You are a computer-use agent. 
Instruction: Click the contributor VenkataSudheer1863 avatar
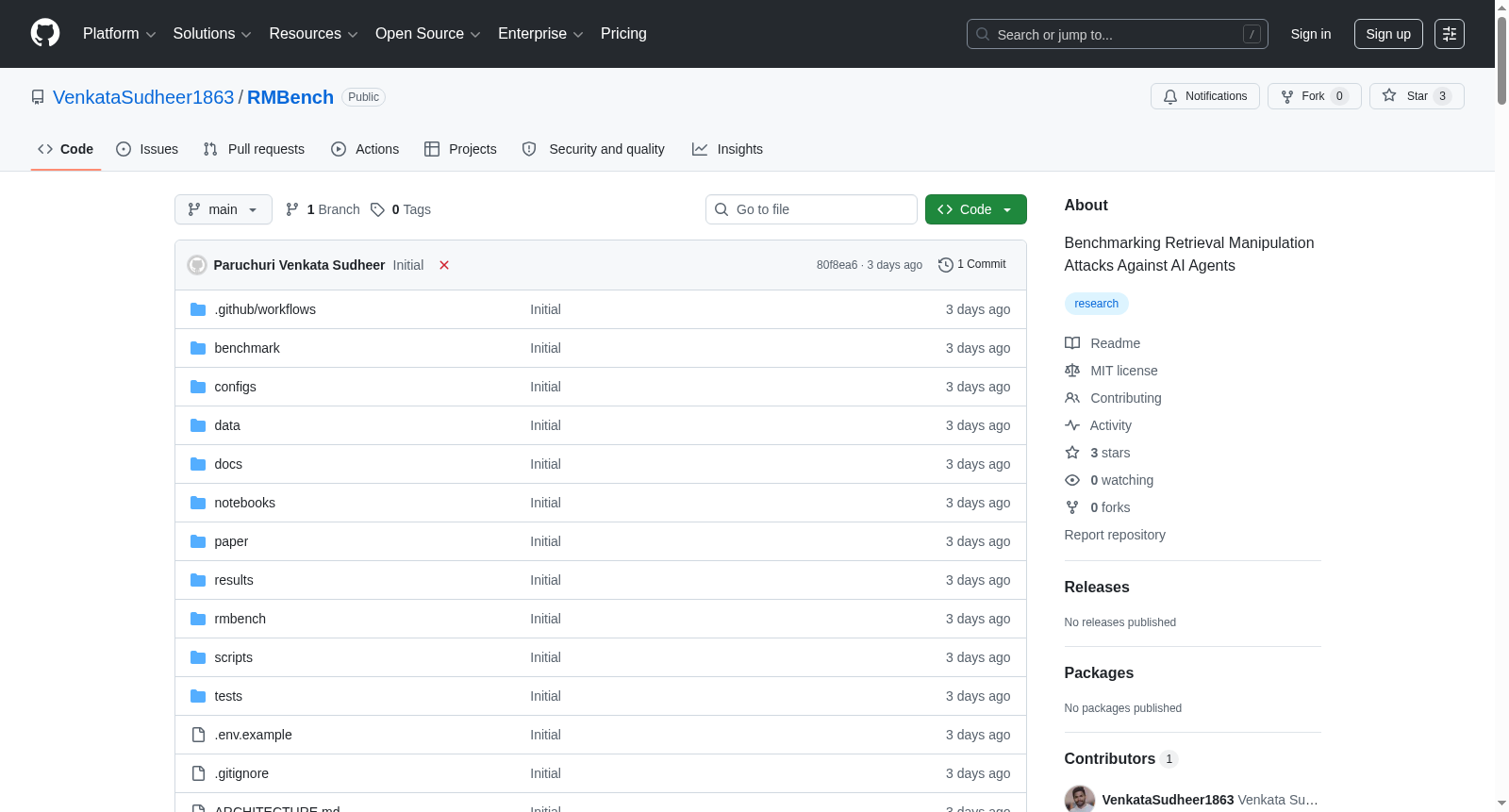tap(1080, 800)
